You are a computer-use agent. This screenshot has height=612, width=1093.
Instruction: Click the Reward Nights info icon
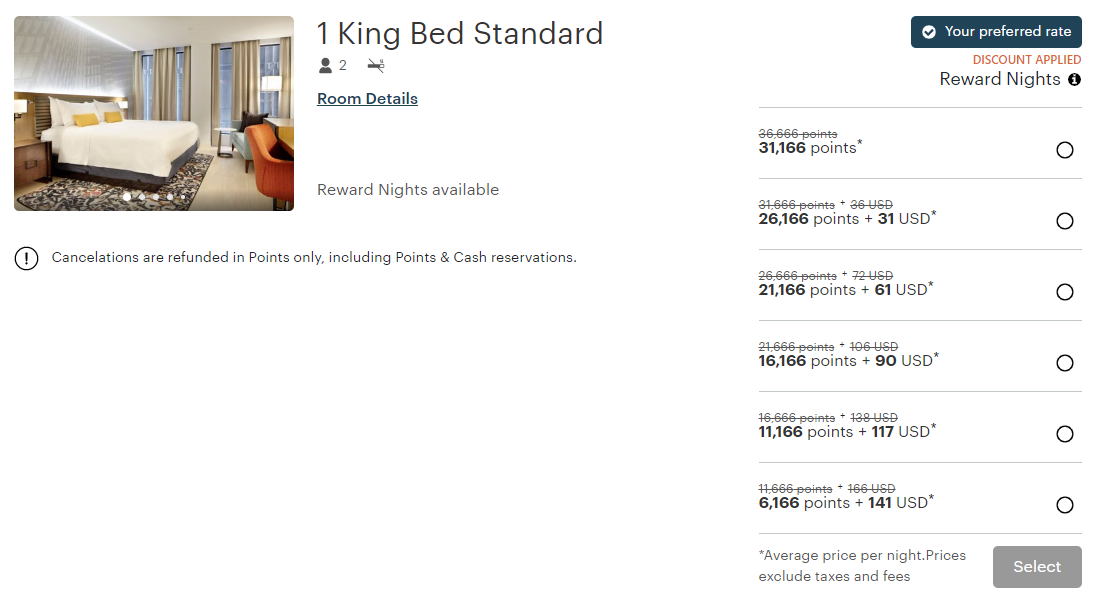point(1074,80)
